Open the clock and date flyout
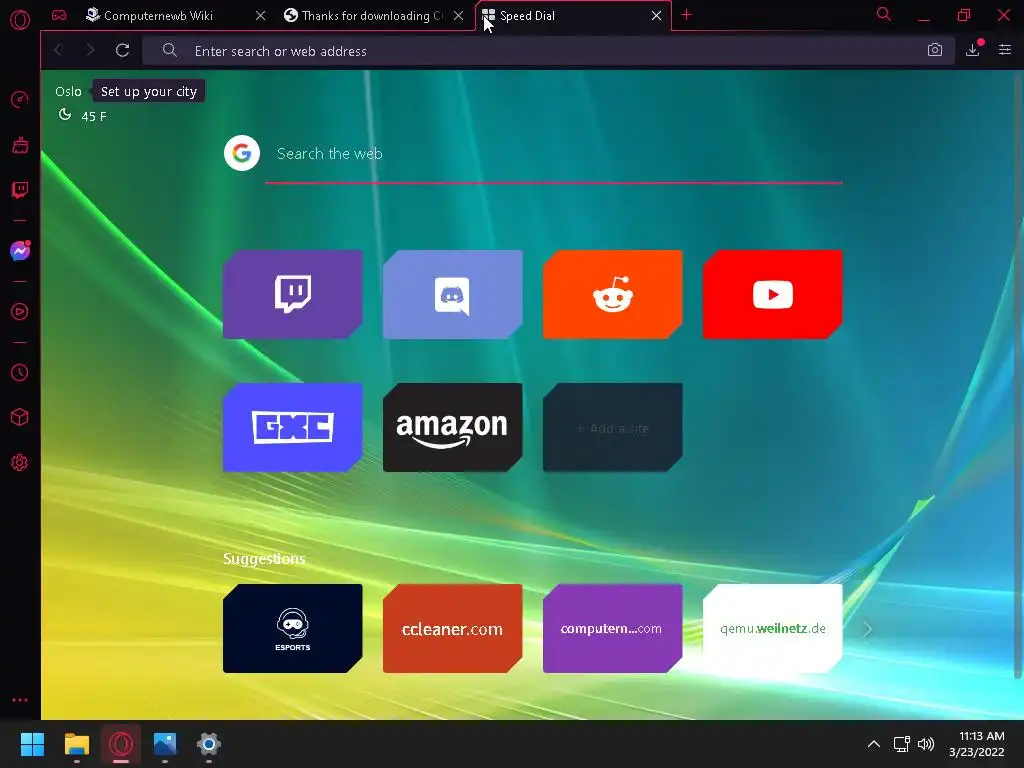1024x768 pixels. (977, 744)
